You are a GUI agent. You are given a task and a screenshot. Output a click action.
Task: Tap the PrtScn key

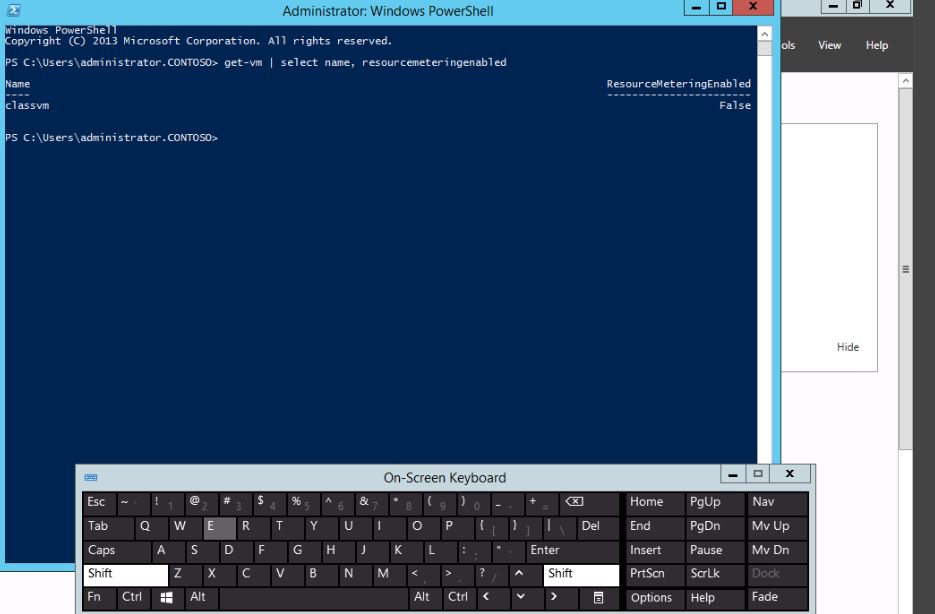point(655,573)
